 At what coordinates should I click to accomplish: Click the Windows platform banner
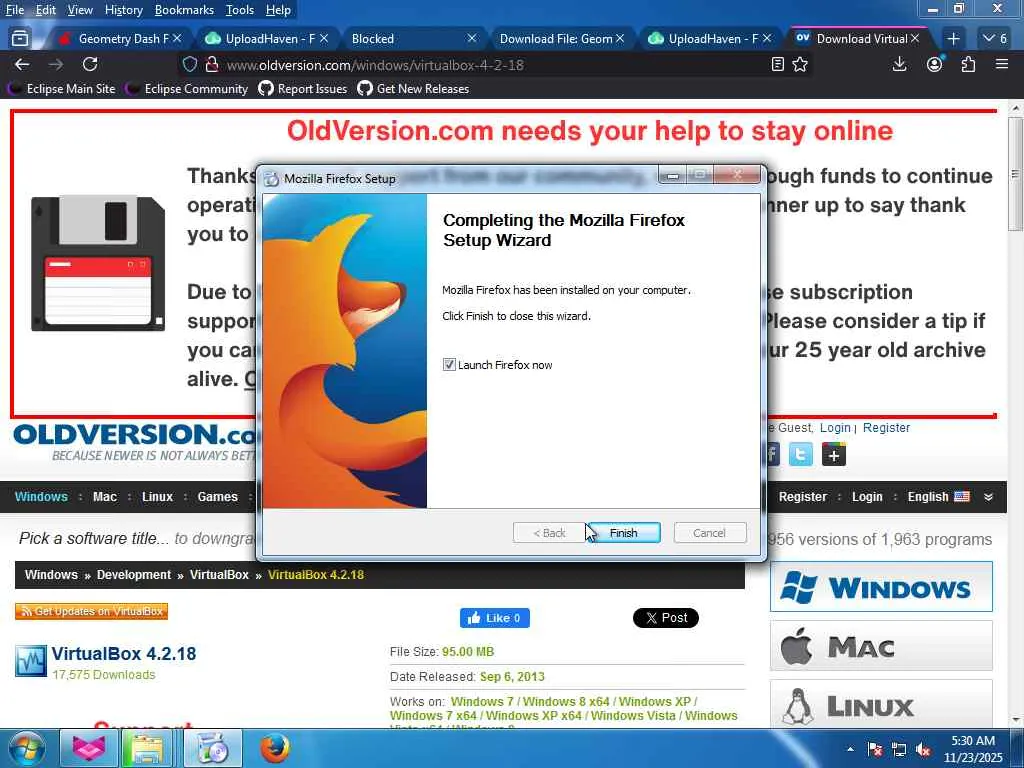click(881, 586)
